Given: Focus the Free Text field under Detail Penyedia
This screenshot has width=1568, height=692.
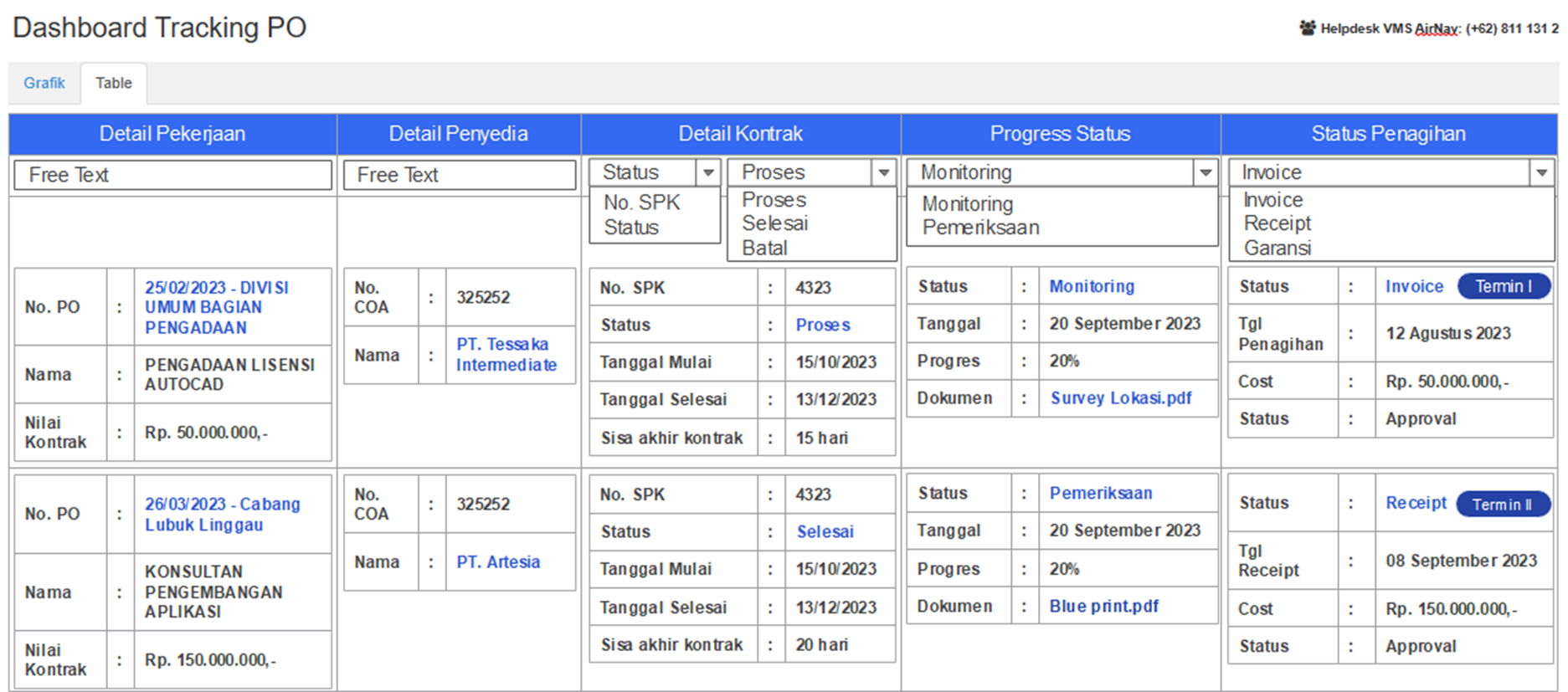Looking at the screenshot, I should 460,175.
